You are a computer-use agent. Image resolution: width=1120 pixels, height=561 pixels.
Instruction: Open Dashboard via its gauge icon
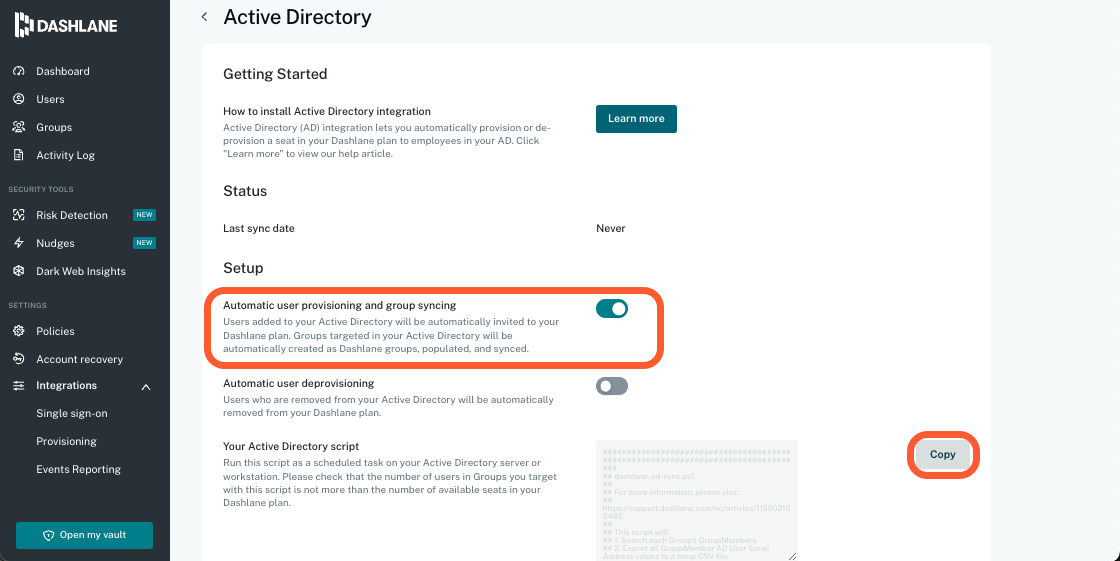click(18, 71)
